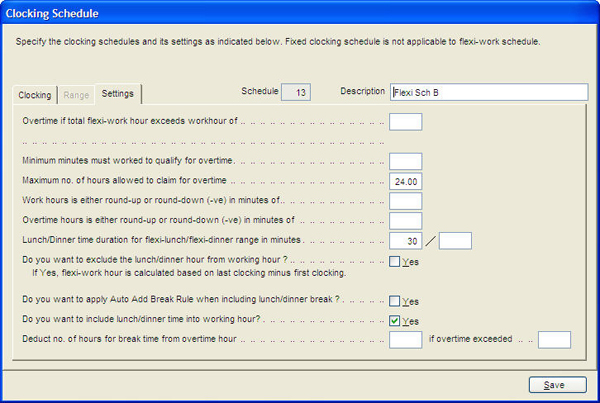
Task: Focus the overtime hours rounding minutes field
Action: point(406,221)
